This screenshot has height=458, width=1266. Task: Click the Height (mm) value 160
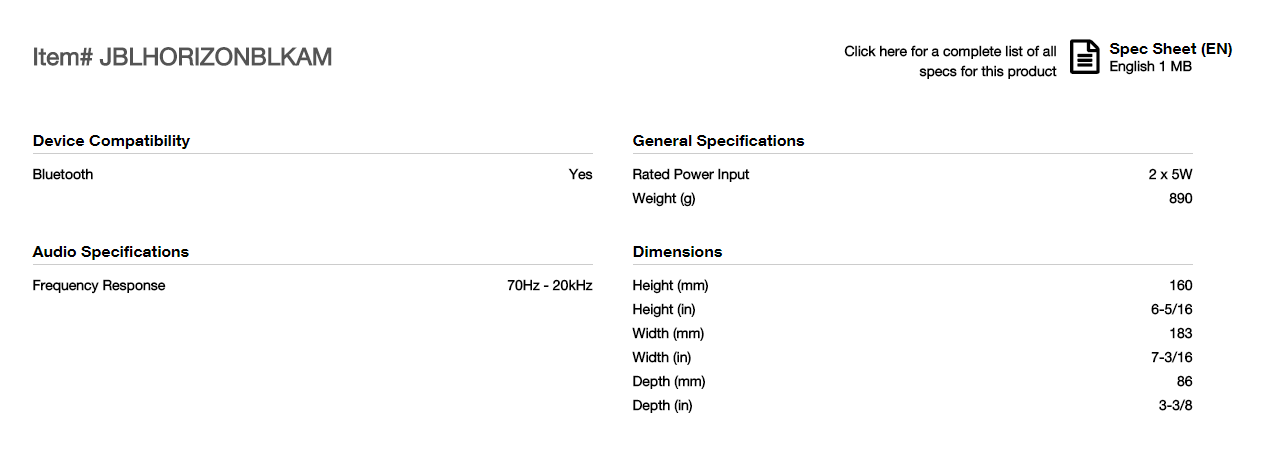1181,286
